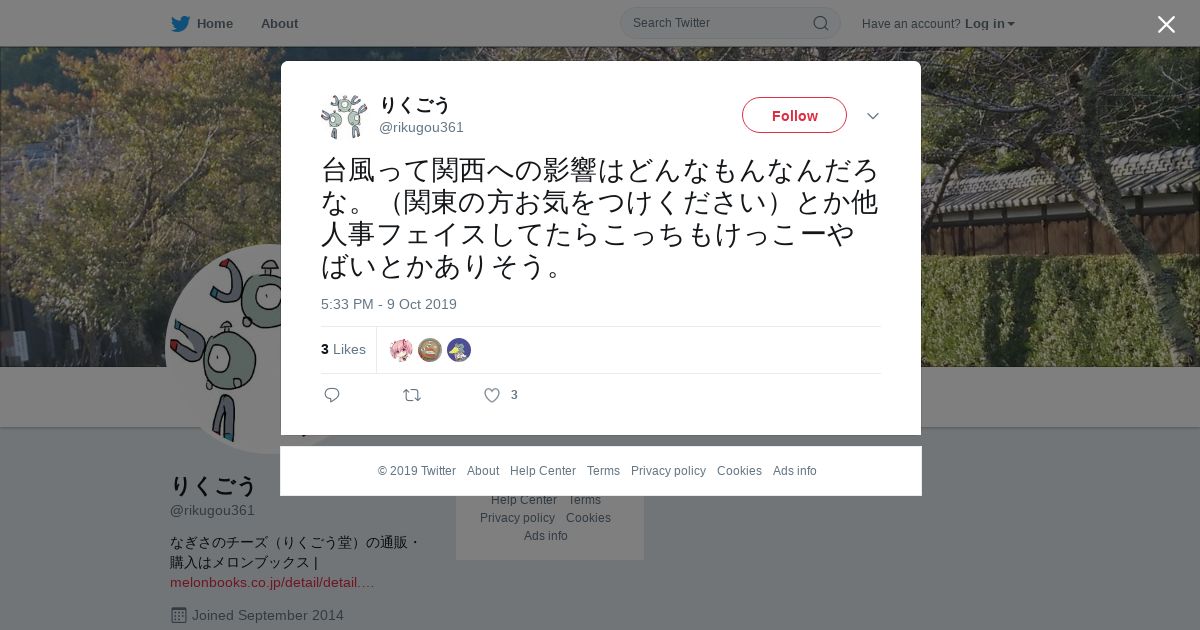Open the tweet timestamp 5:33 PM link
The height and width of the screenshot is (630, 1200).
point(389,304)
